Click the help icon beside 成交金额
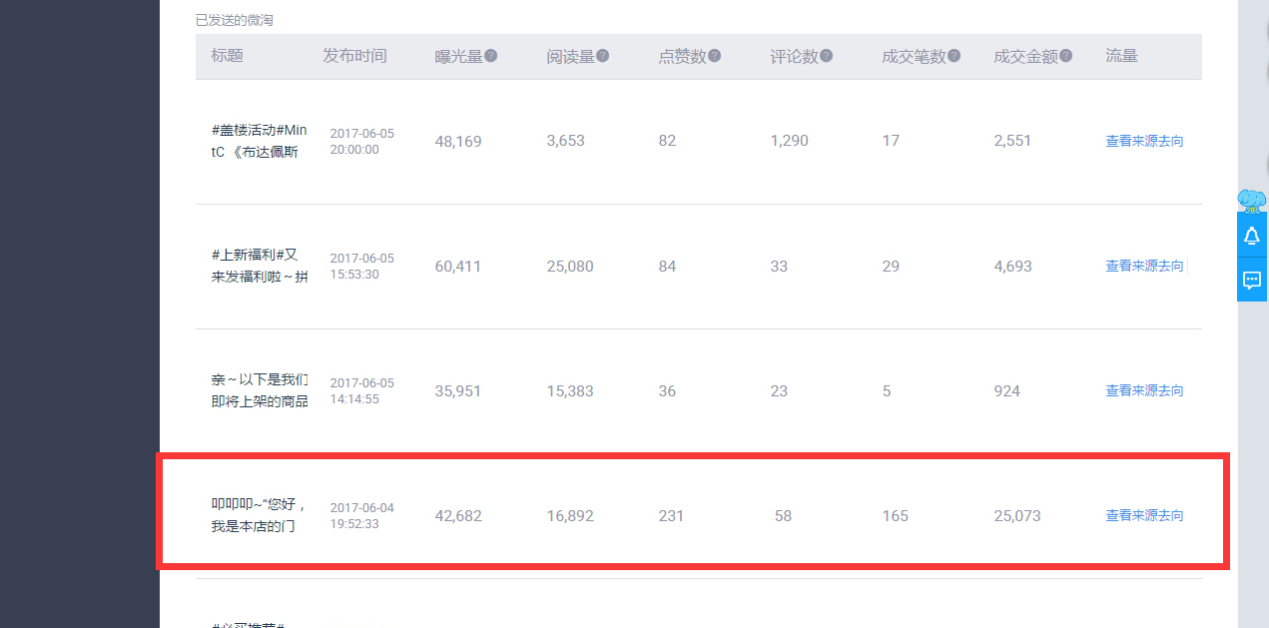1269x628 pixels. pos(1066,56)
